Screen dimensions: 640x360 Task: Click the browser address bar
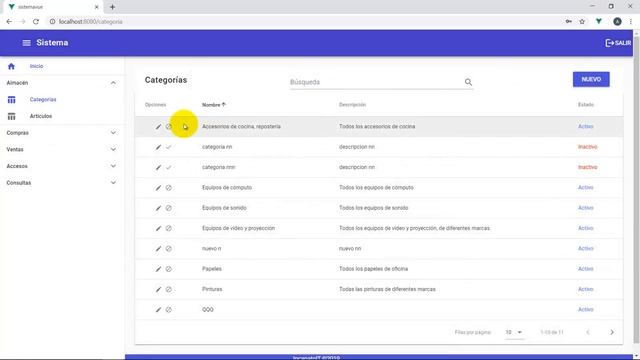tap(302, 22)
